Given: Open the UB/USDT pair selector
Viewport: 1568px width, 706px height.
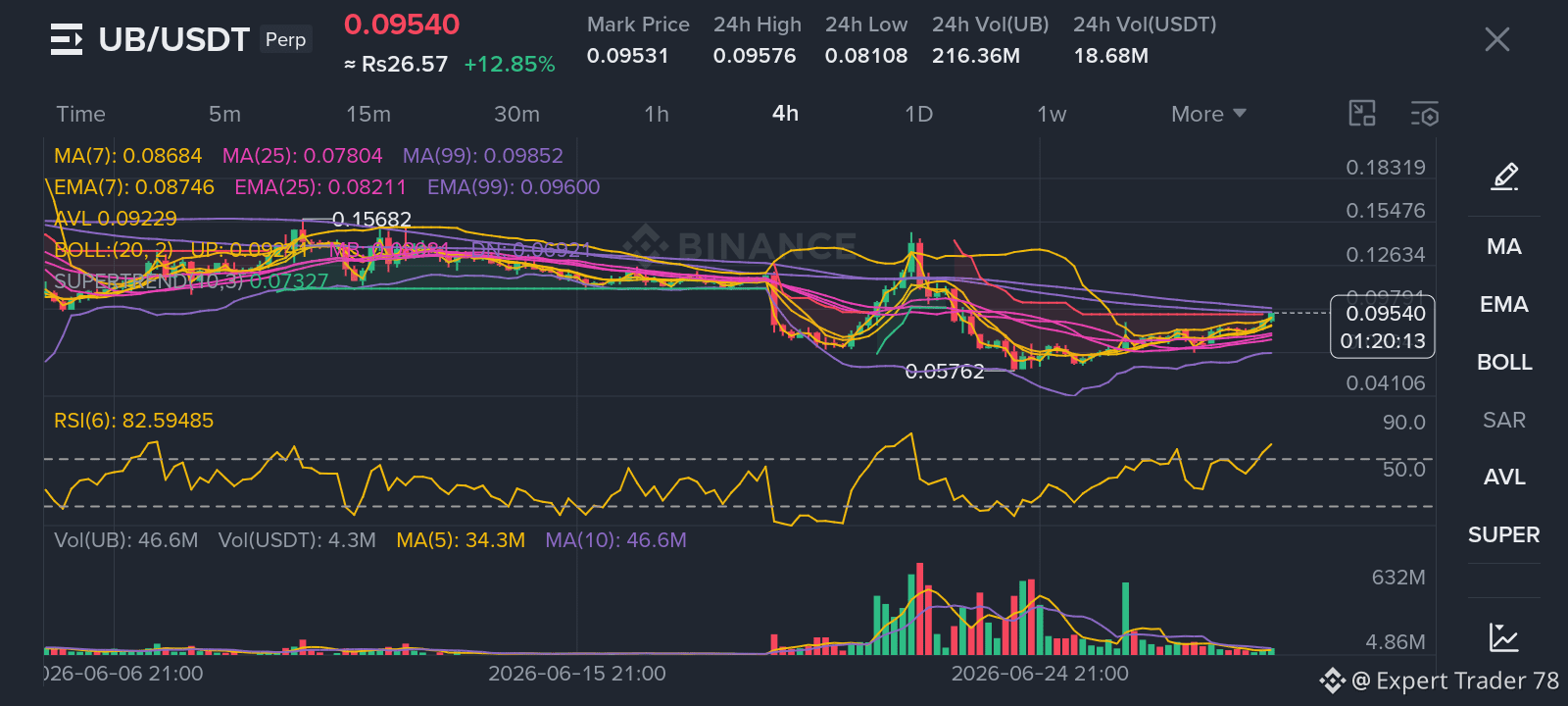Looking at the screenshot, I should click(174, 39).
